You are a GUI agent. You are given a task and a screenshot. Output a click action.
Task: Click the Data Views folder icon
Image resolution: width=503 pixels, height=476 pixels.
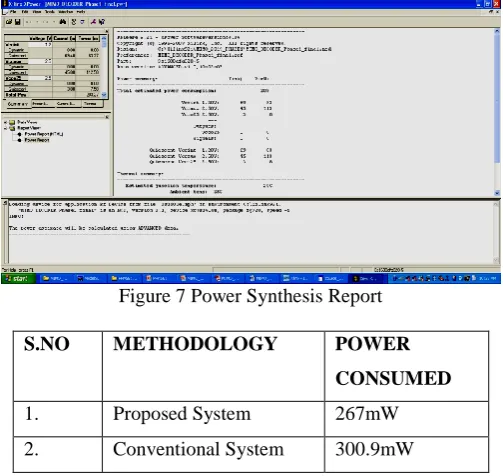pos(12,122)
